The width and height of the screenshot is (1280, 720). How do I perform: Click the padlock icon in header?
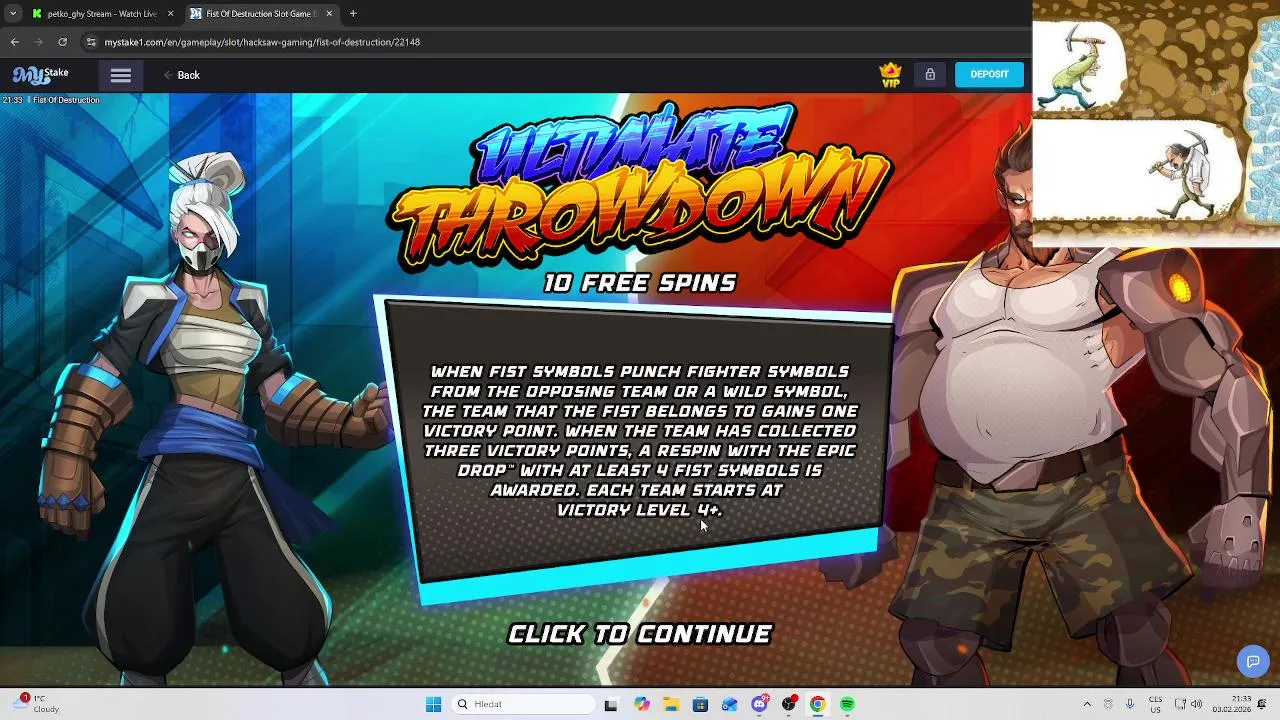pyautogui.click(x=930, y=74)
